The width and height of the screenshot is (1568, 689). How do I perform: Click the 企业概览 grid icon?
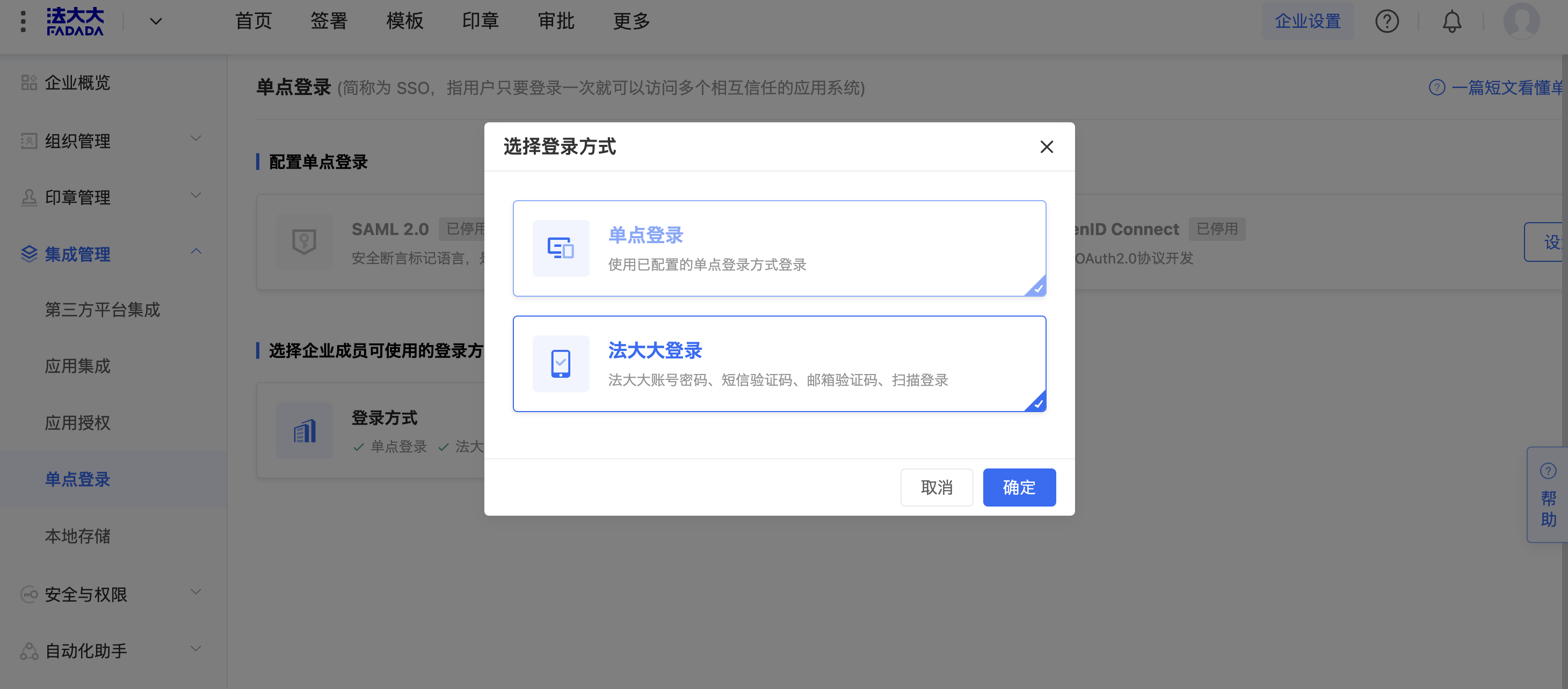(x=28, y=83)
